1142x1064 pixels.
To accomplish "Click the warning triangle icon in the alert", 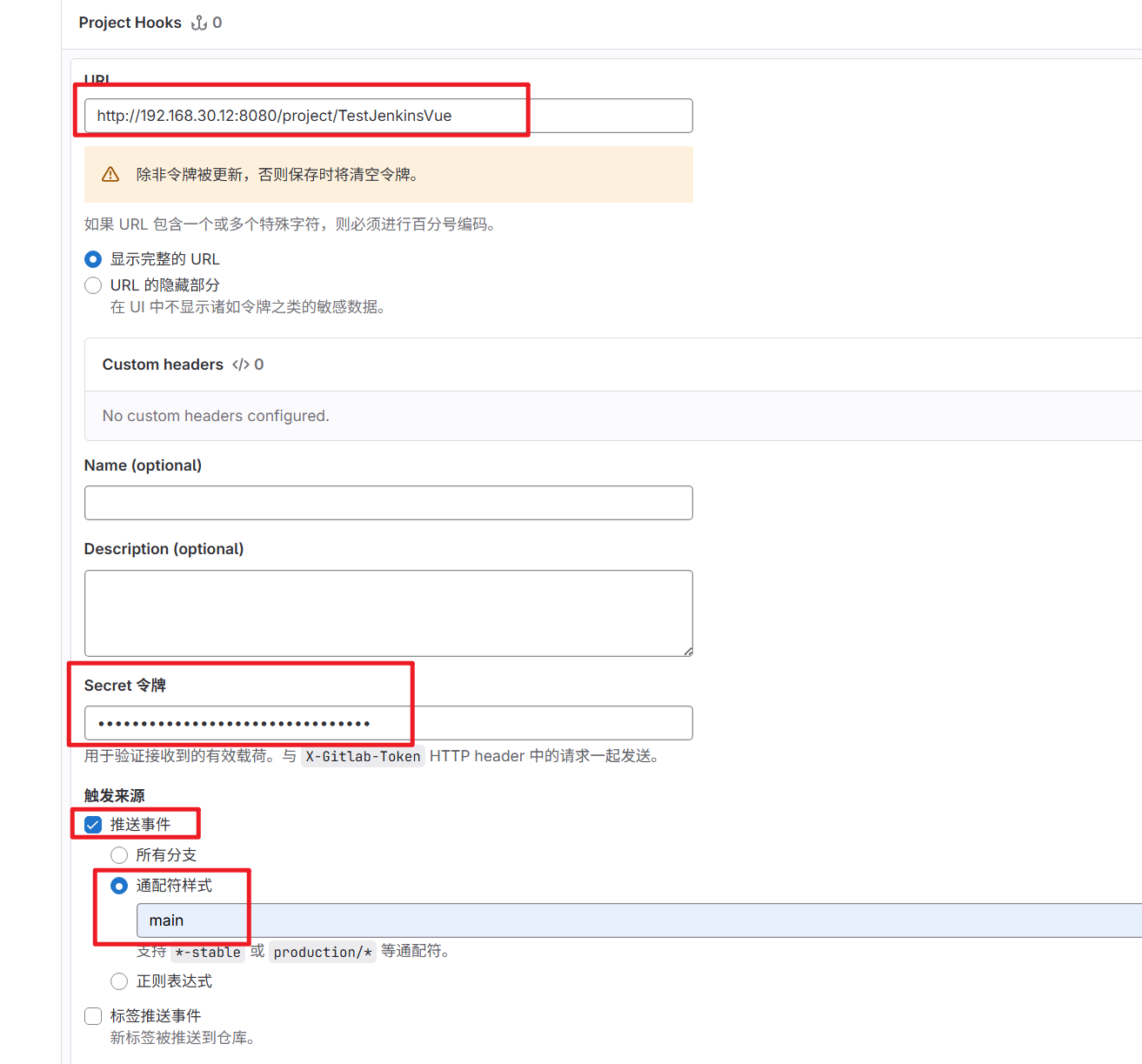I will tap(110, 175).
